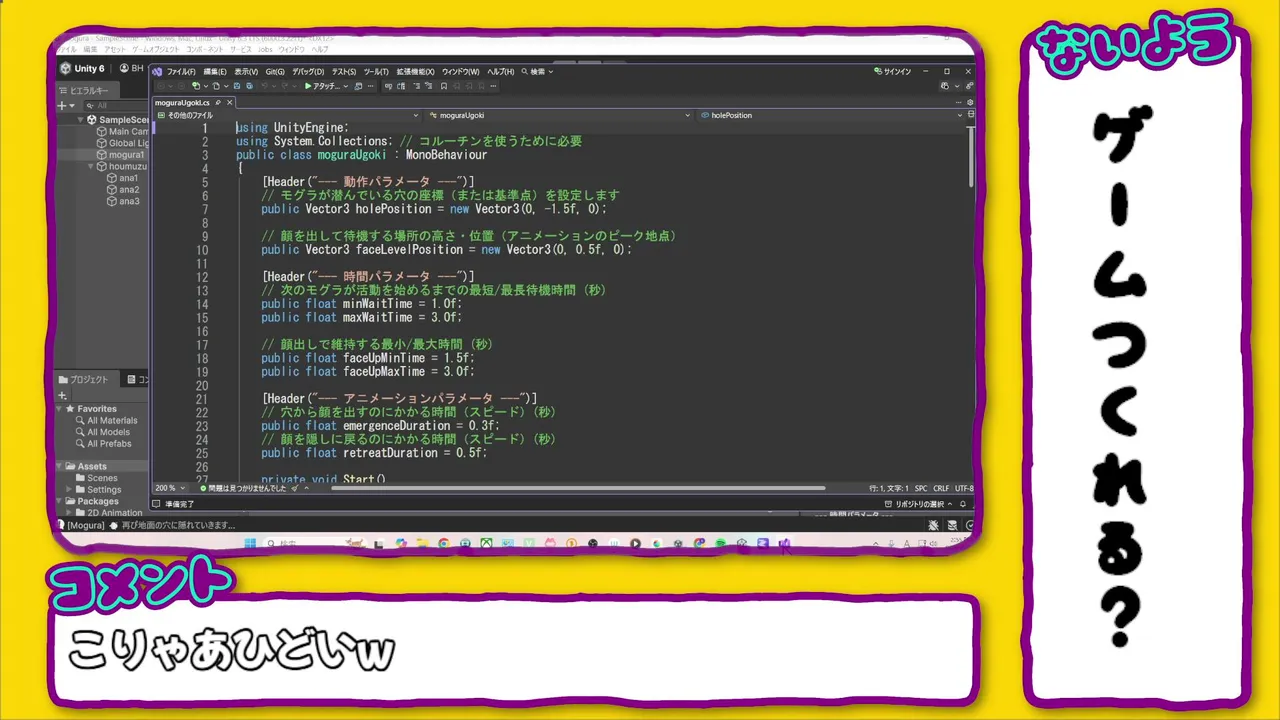The image size is (1280, 720).
Task: Pin the moguraUgoki.cs tab
Action: pos(218,102)
